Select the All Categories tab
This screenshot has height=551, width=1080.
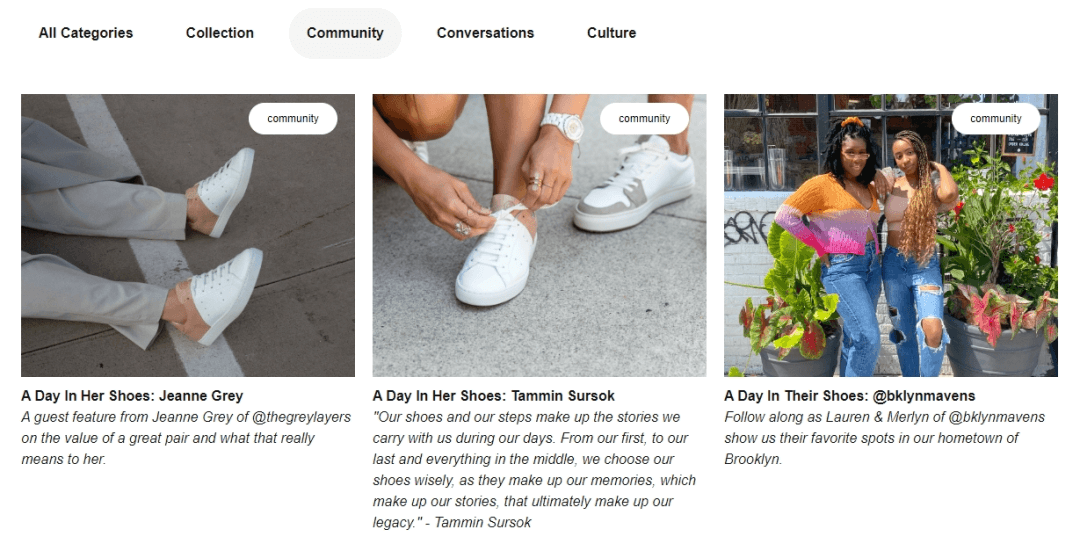[85, 33]
